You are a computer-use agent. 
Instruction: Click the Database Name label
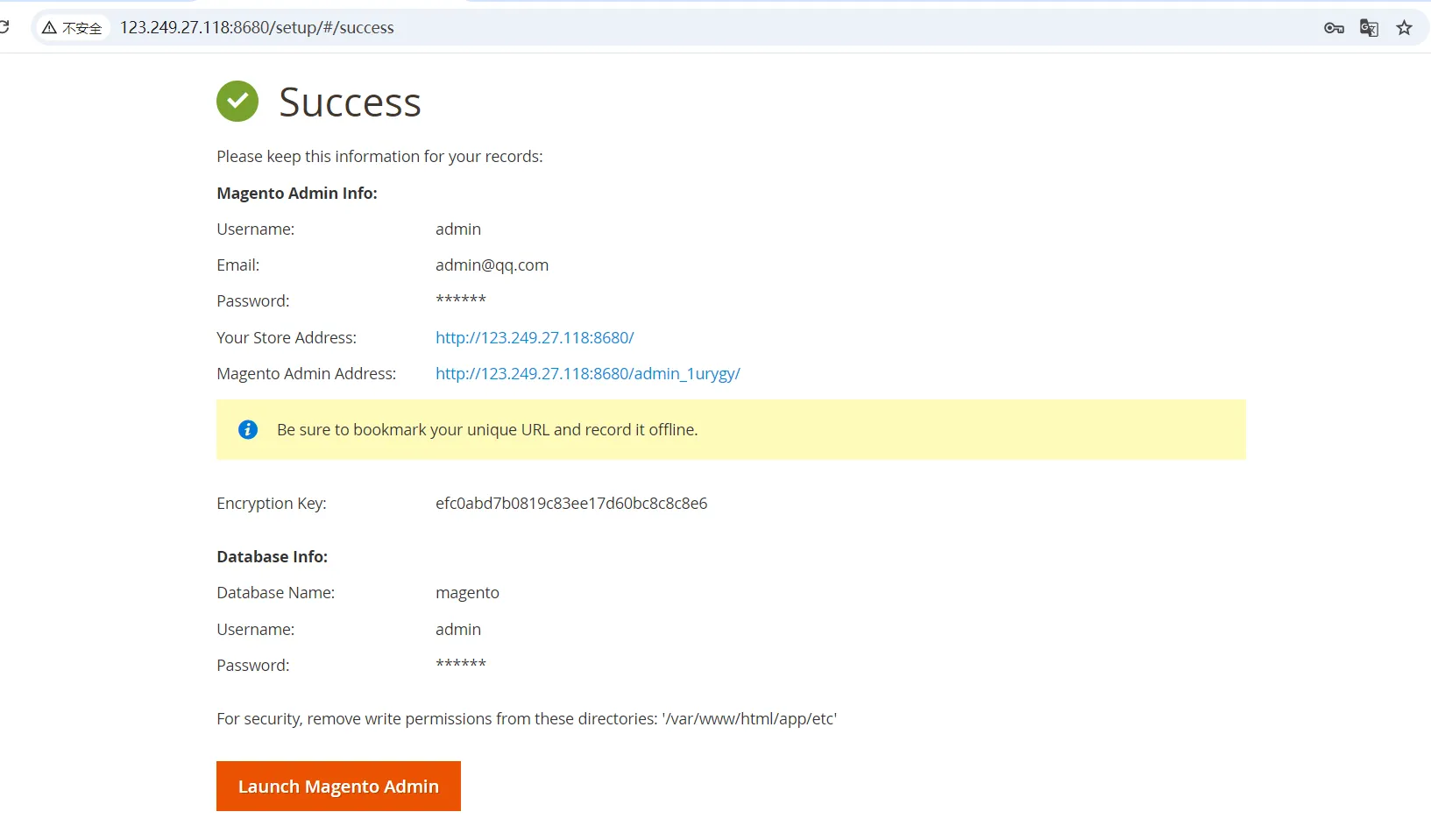coord(276,593)
